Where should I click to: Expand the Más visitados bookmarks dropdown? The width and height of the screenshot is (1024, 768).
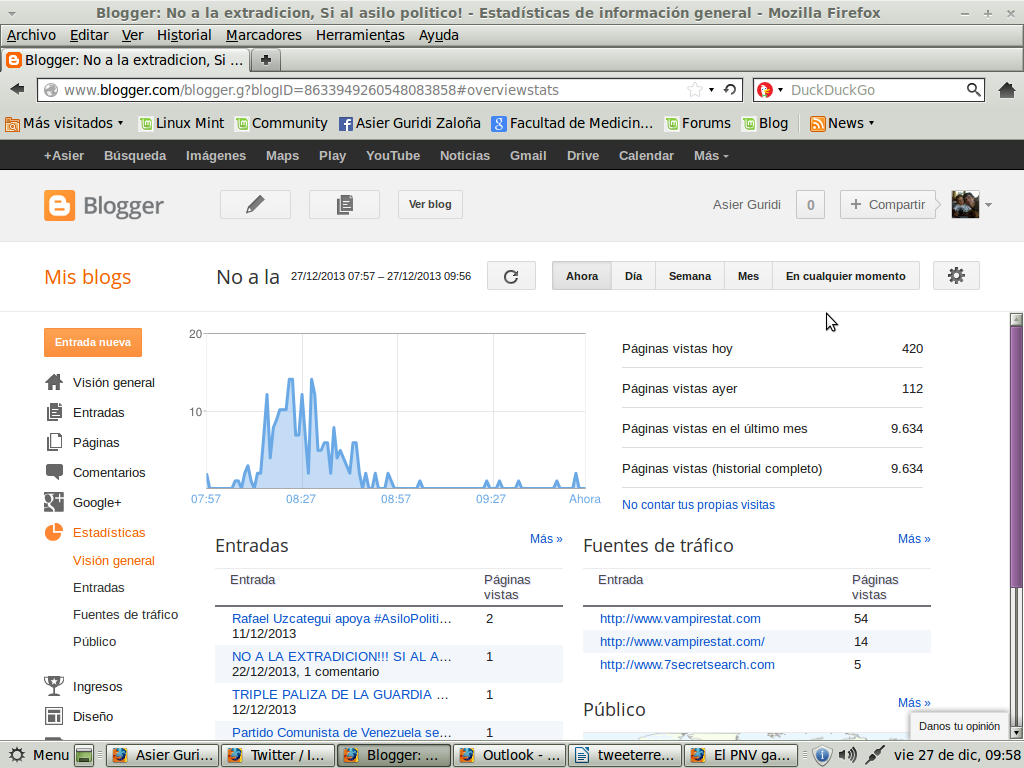(64, 123)
